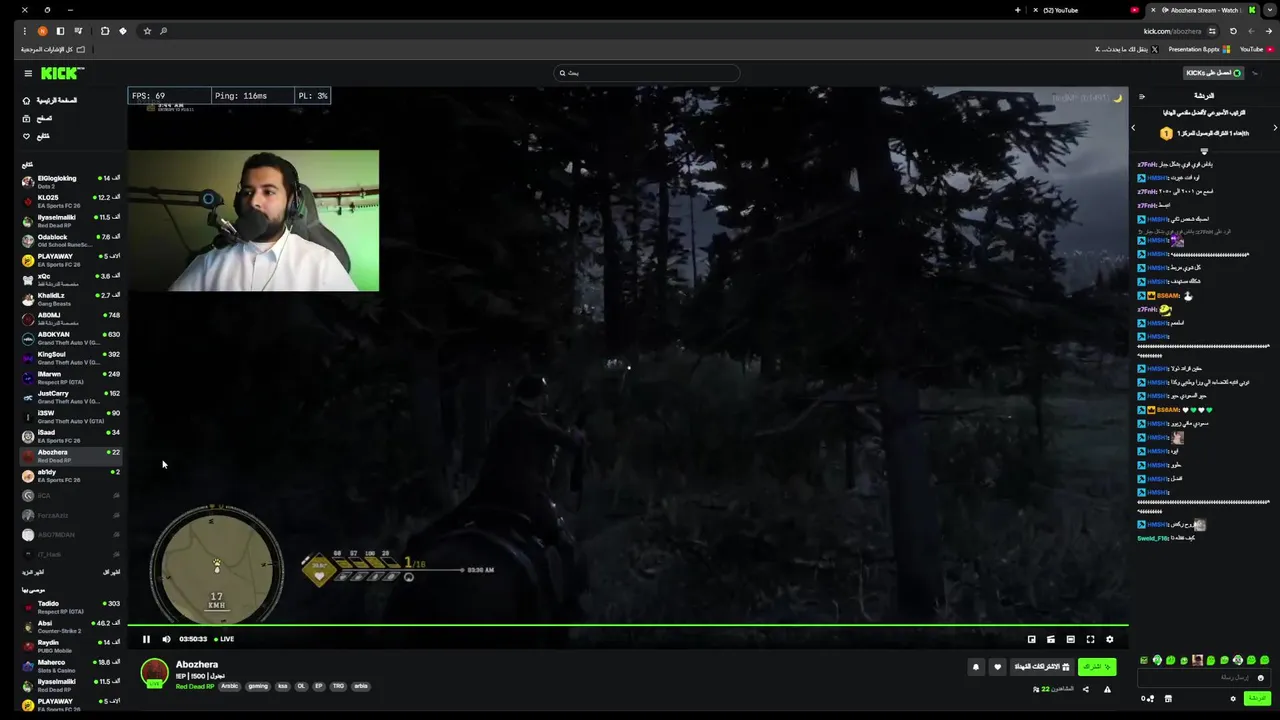Screen dimensions: 1280x720
Task: Expand gift leaderboard down arrow
Action: click(1204, 151)
